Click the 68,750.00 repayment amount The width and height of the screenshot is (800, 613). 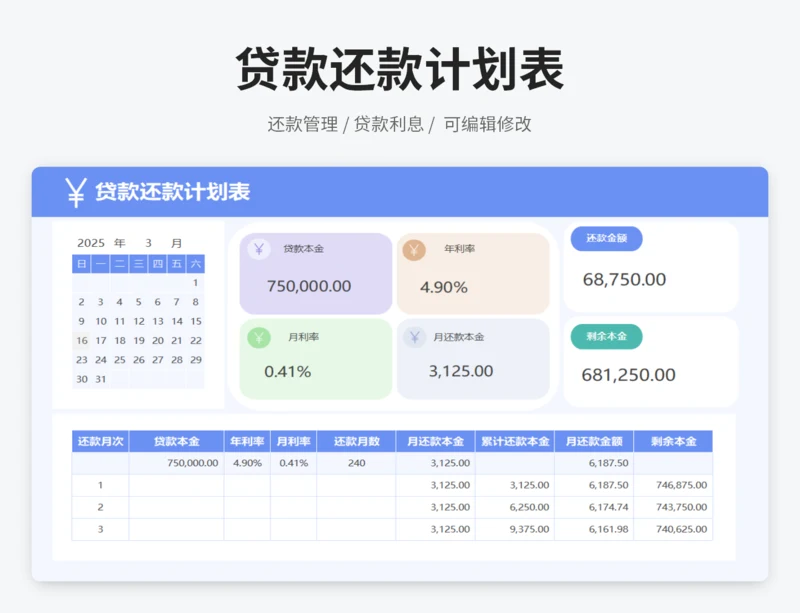[624, 279]
